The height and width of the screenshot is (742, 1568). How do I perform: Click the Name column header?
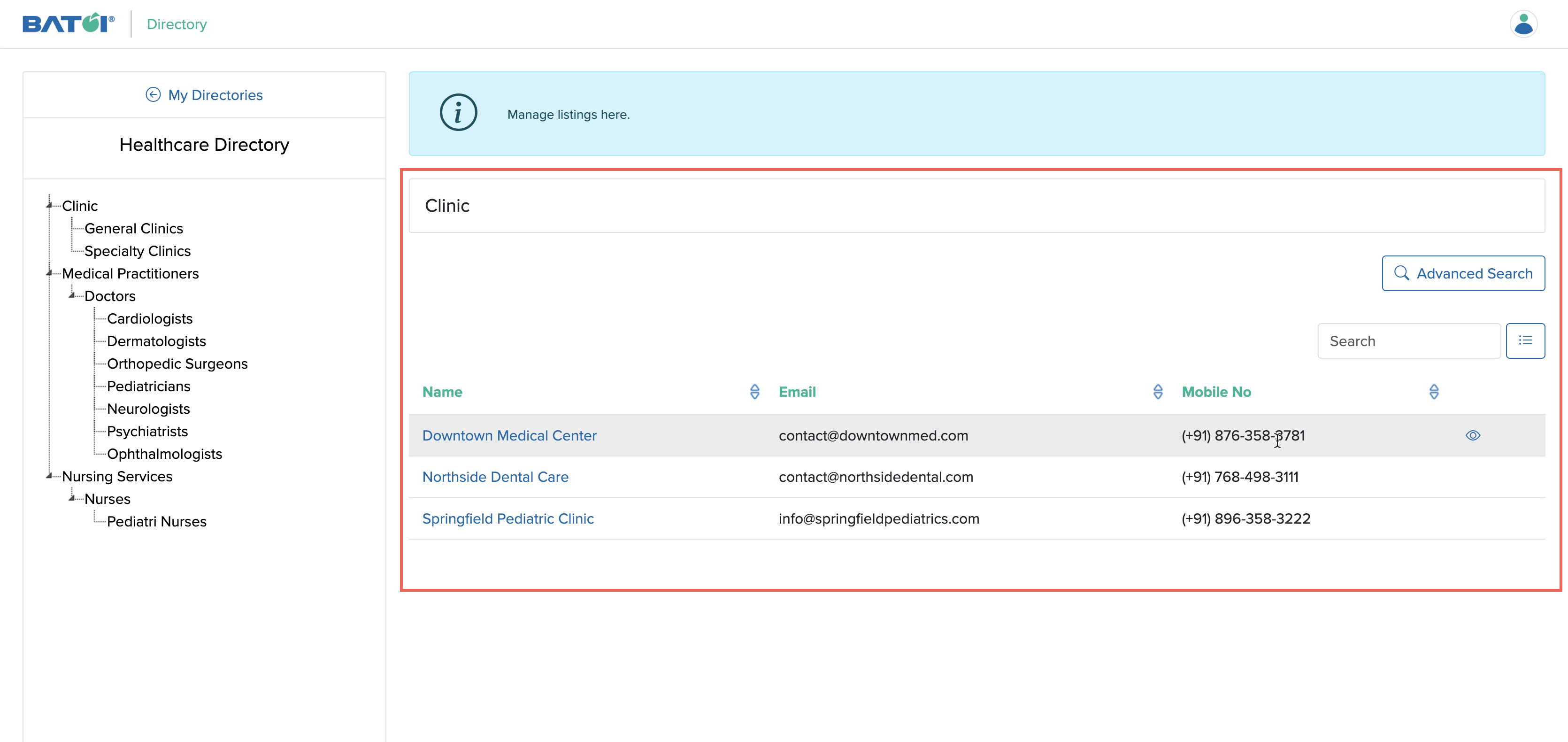tap(442, 391)
